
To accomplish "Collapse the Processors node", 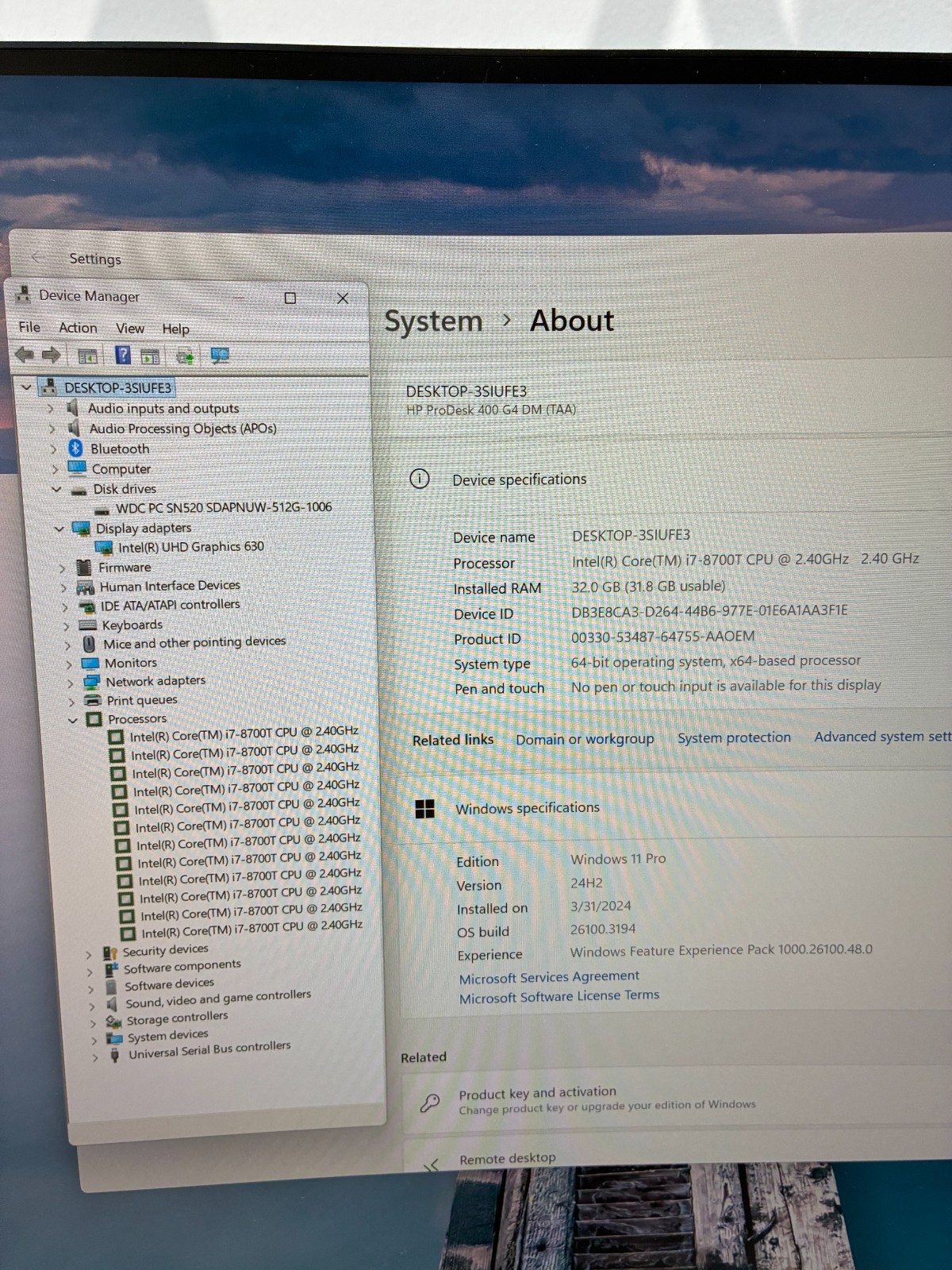I will (73, 720).
